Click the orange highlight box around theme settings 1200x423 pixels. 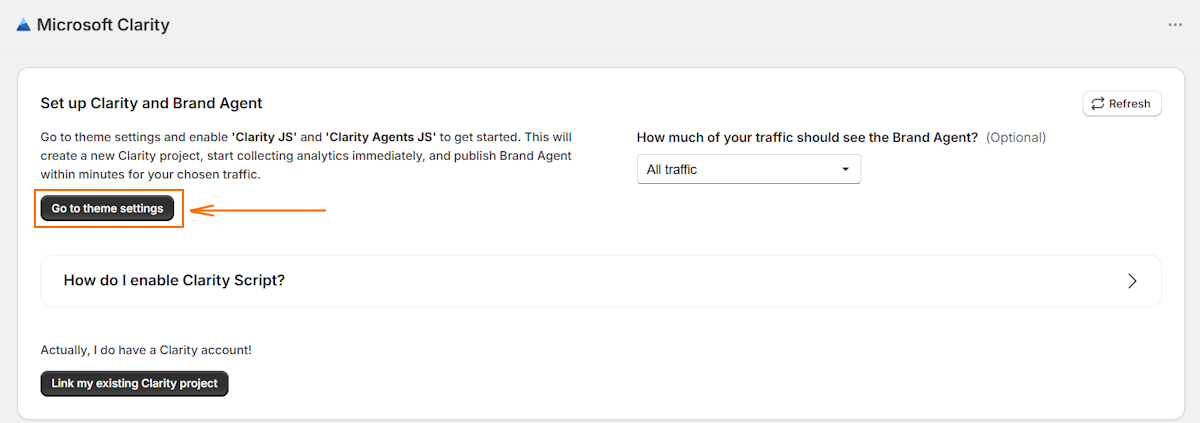point(109,209)
